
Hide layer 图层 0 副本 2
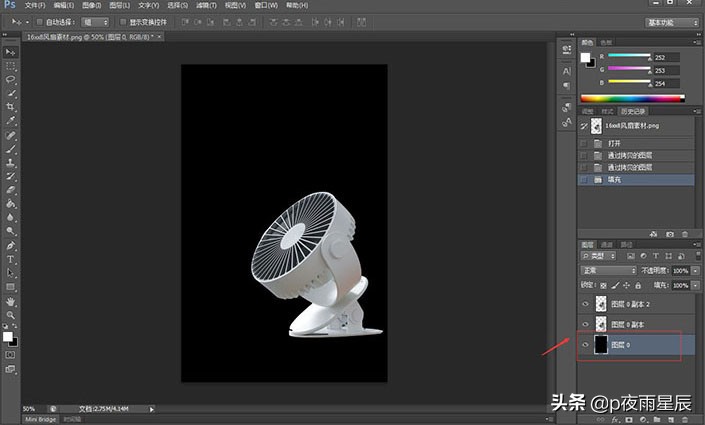coord(585,303)
